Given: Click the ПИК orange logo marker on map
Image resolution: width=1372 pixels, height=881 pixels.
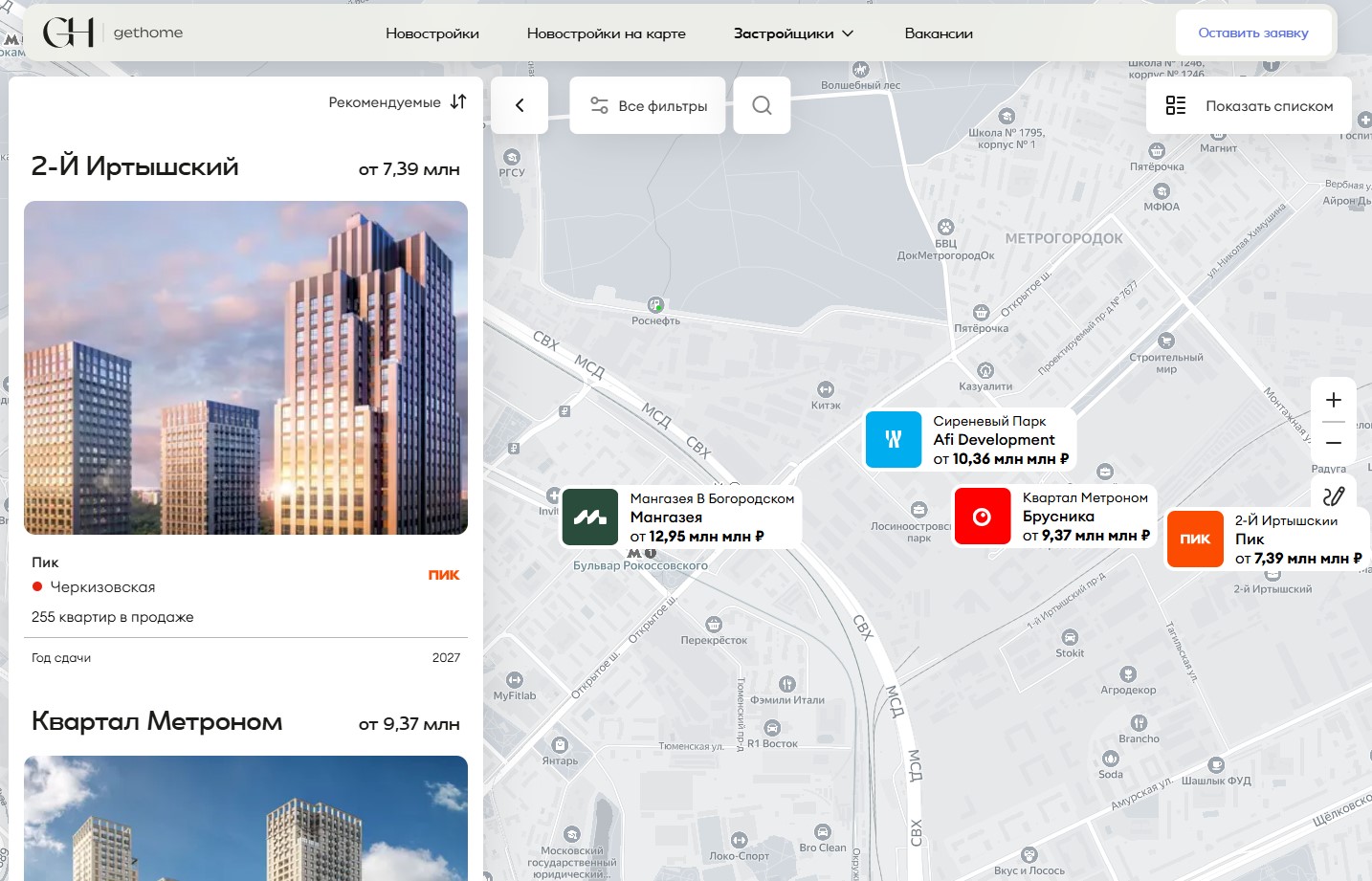Looking at the screenshot, I should (1195, 539).
